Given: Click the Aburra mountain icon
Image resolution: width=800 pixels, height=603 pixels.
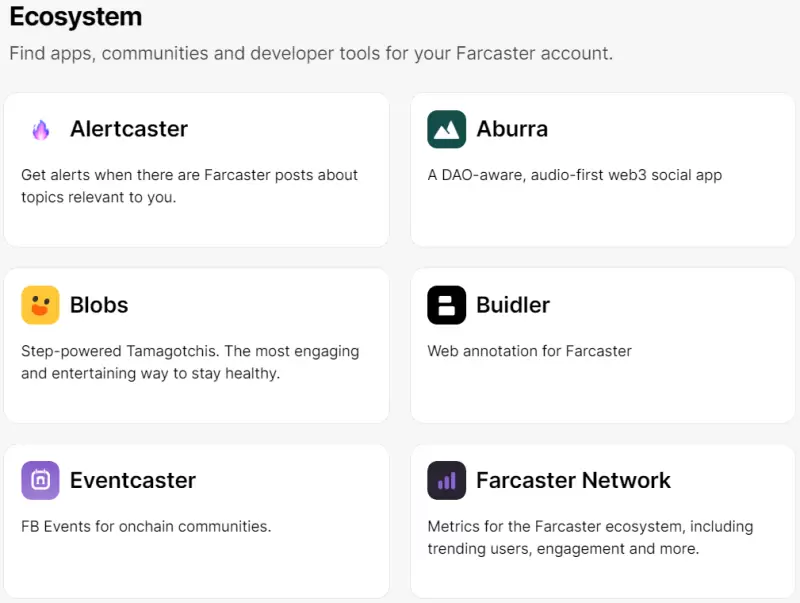Looking at the screenshot, I should [446, 129].
